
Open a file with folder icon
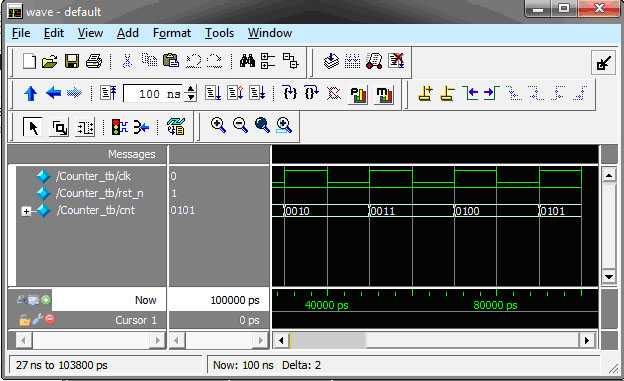tap(49, 61)
